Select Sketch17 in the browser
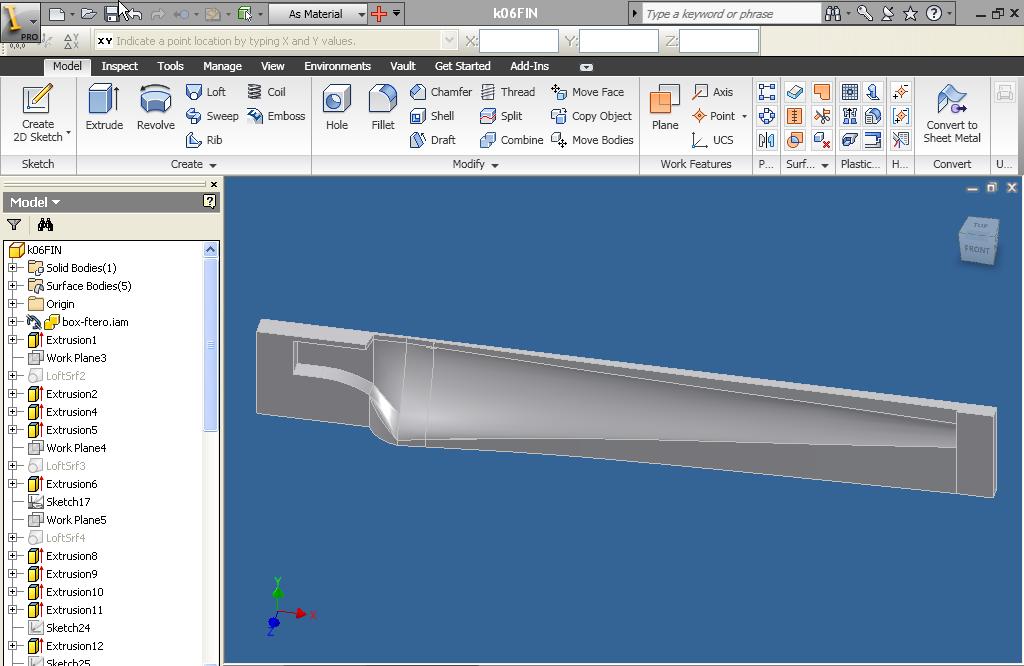The height and width of the screenshot is (666, 1024). 68,502
